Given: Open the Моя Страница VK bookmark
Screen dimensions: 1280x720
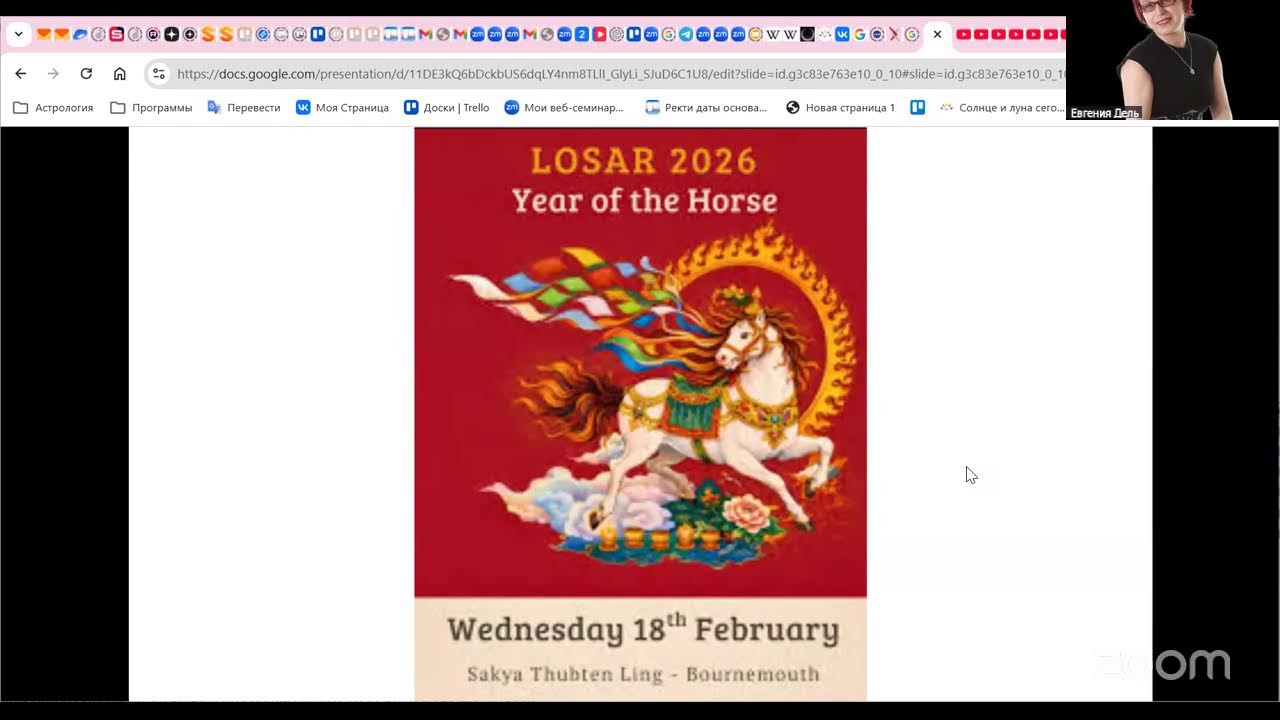Looking at the screenshot, I should (x=342, y=107).
